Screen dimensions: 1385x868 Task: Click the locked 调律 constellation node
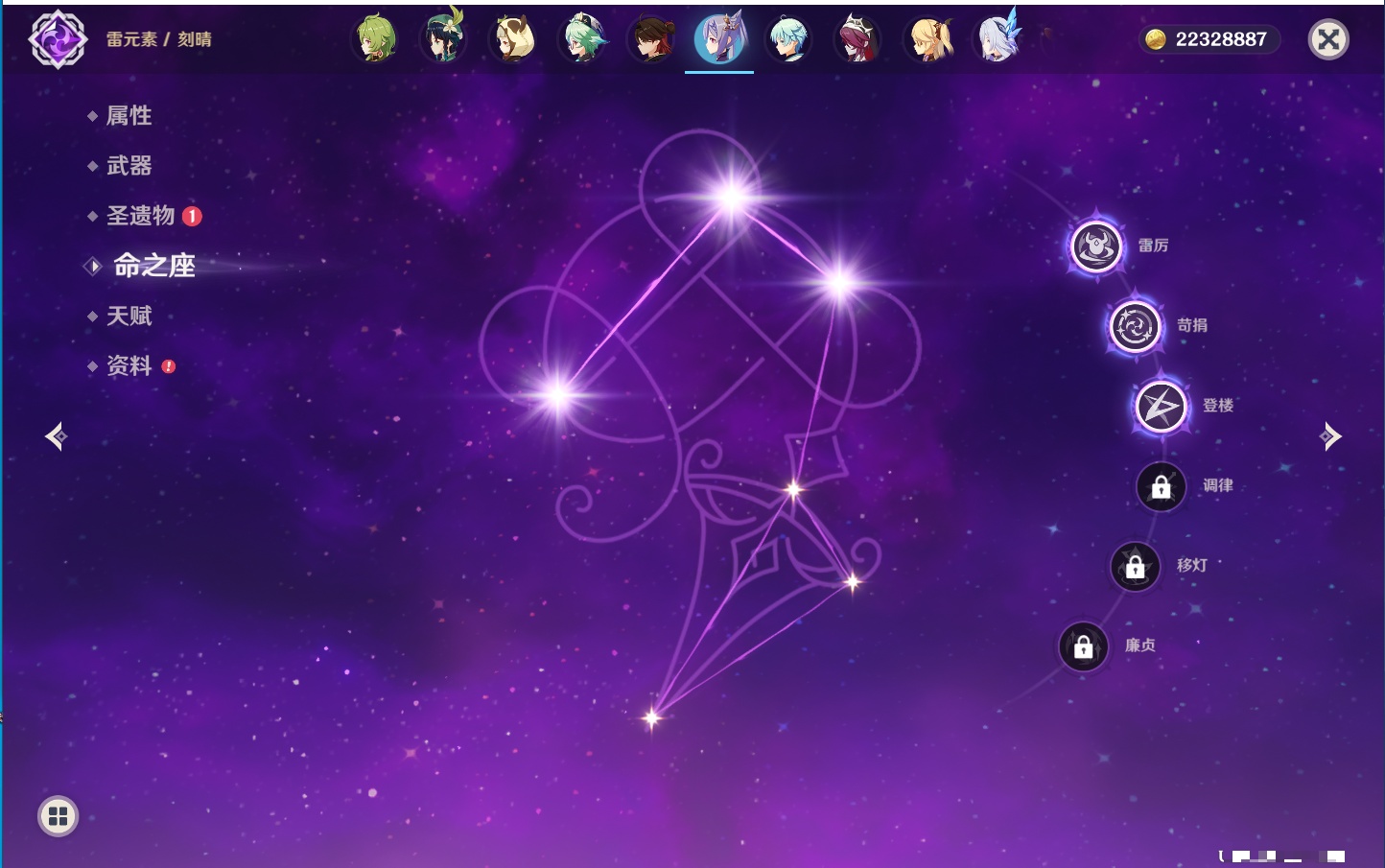1162,487
